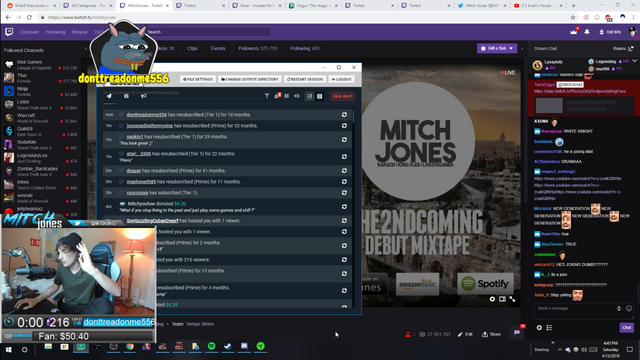Switch to the Followers tab
The height and width of the screenshot is (360, 640).
[258, 48]
